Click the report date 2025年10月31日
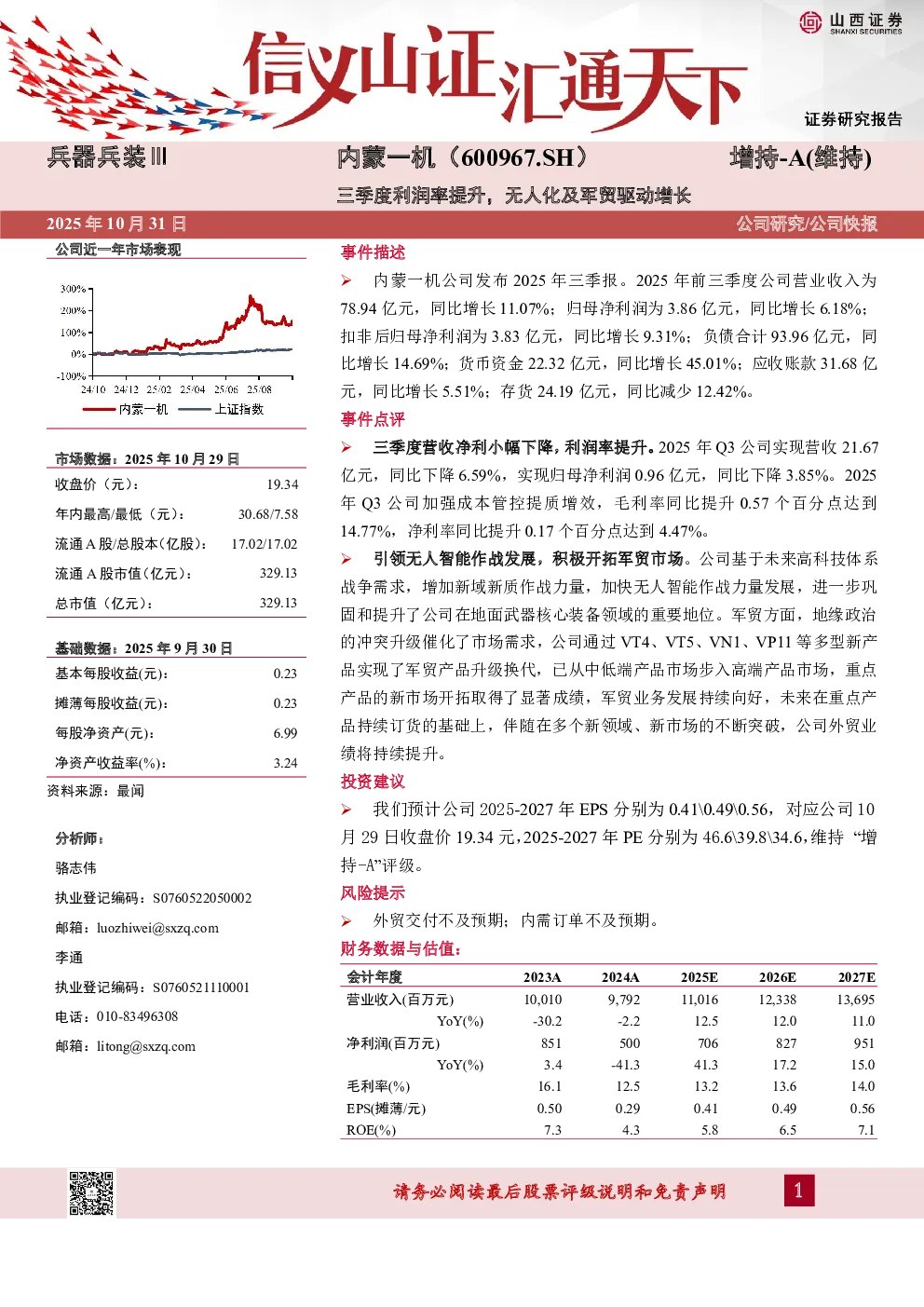 coord(116,224)
